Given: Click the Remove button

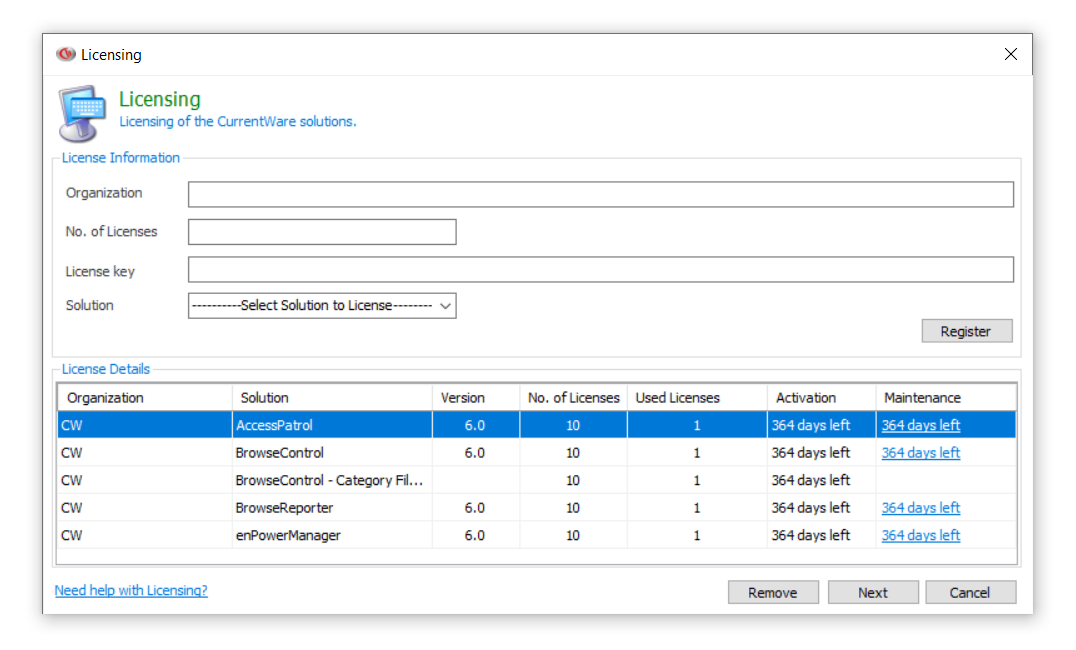Looking at the screenshot, I should tap(773, 592).
